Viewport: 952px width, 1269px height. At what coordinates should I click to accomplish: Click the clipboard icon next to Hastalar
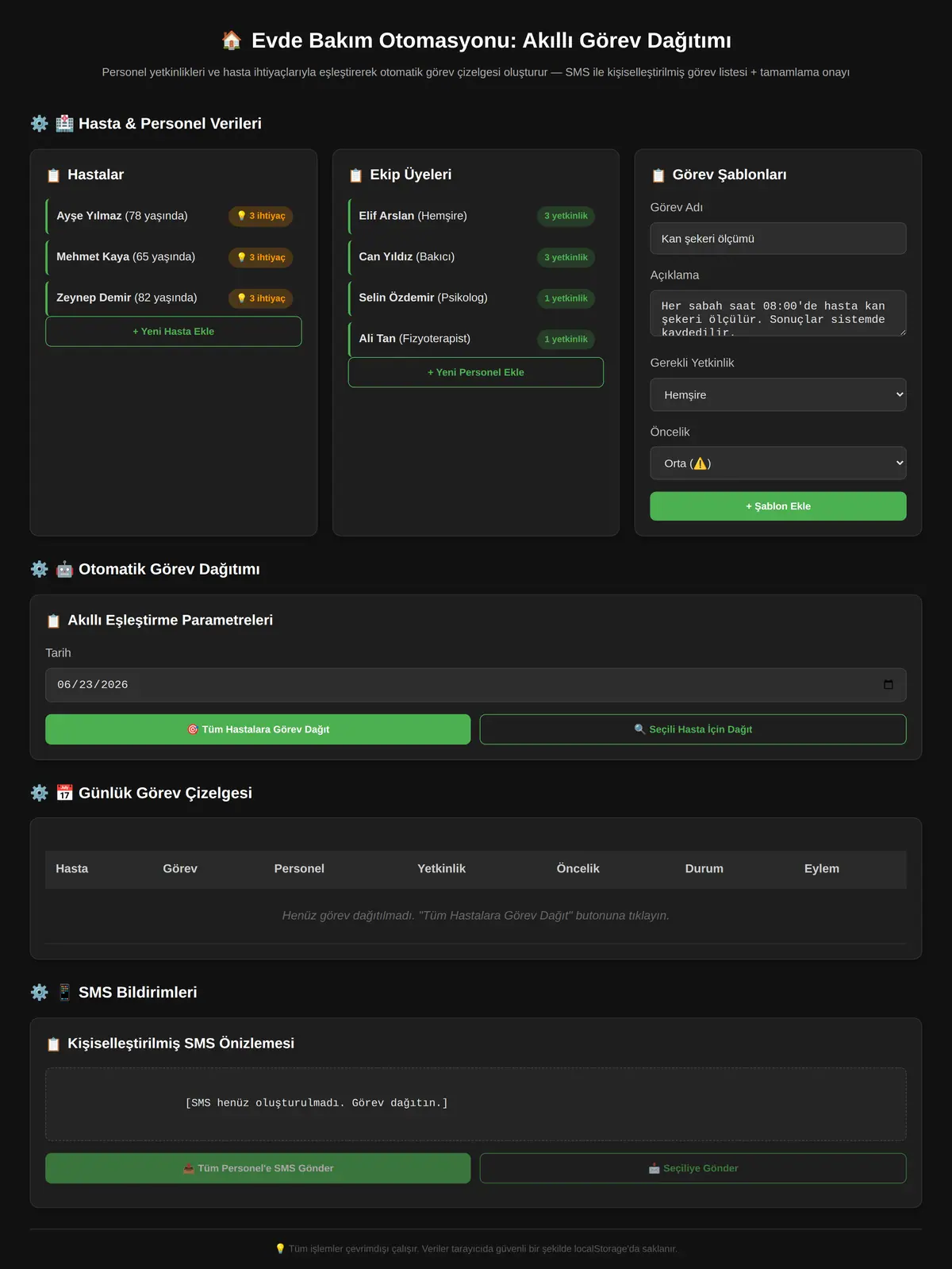[53, 175]
